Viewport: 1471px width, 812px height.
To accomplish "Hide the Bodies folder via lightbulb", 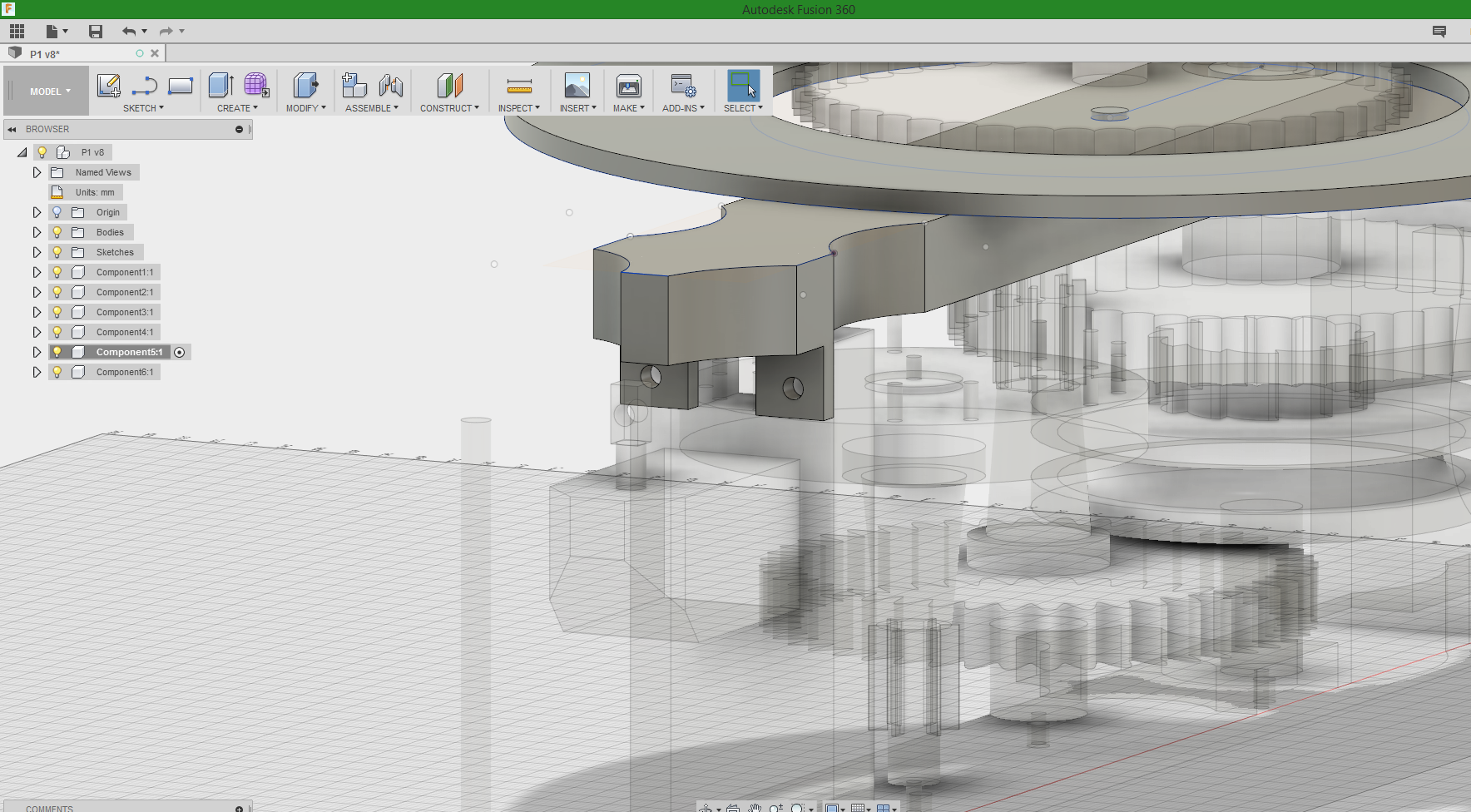I will (x=57, y=232).
